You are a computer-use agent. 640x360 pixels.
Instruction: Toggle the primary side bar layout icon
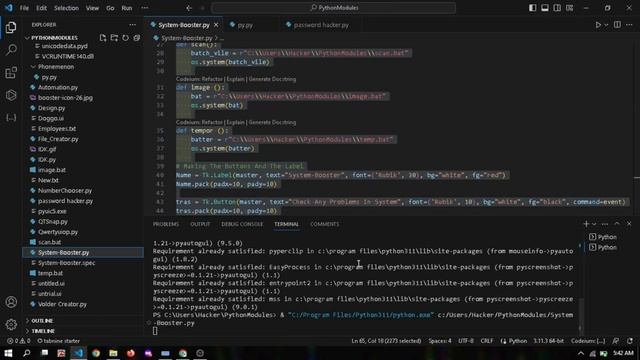coord(532,8)
